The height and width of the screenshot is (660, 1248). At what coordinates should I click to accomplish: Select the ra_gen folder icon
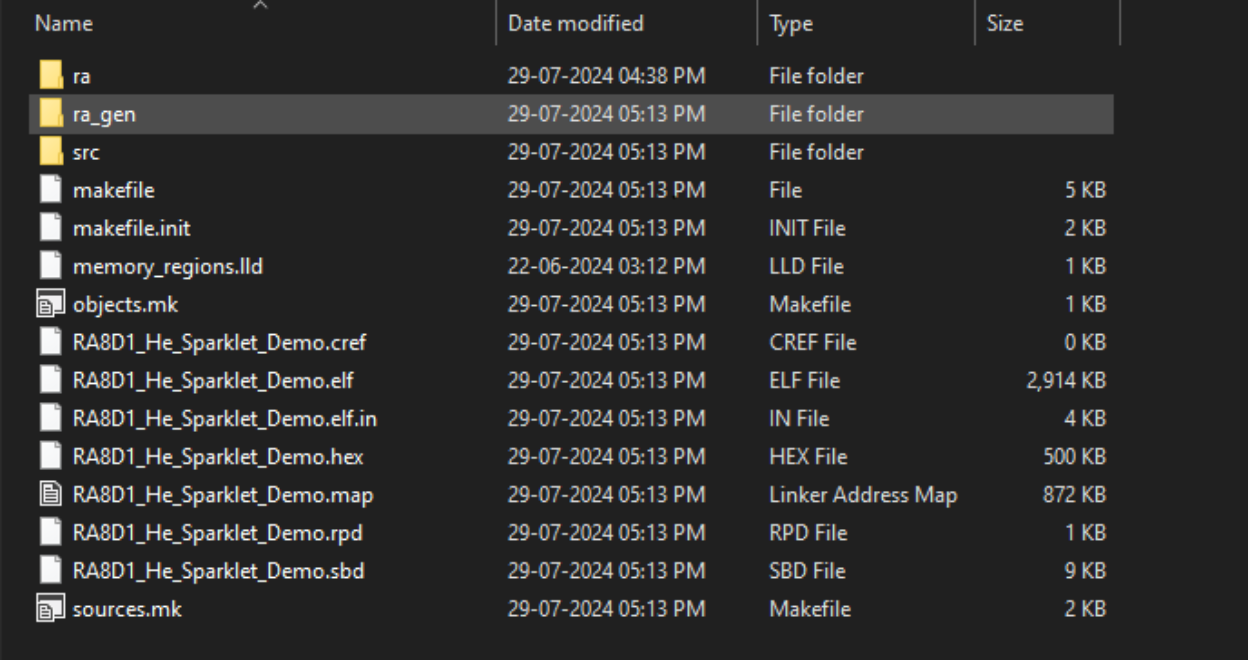point(51,114)
